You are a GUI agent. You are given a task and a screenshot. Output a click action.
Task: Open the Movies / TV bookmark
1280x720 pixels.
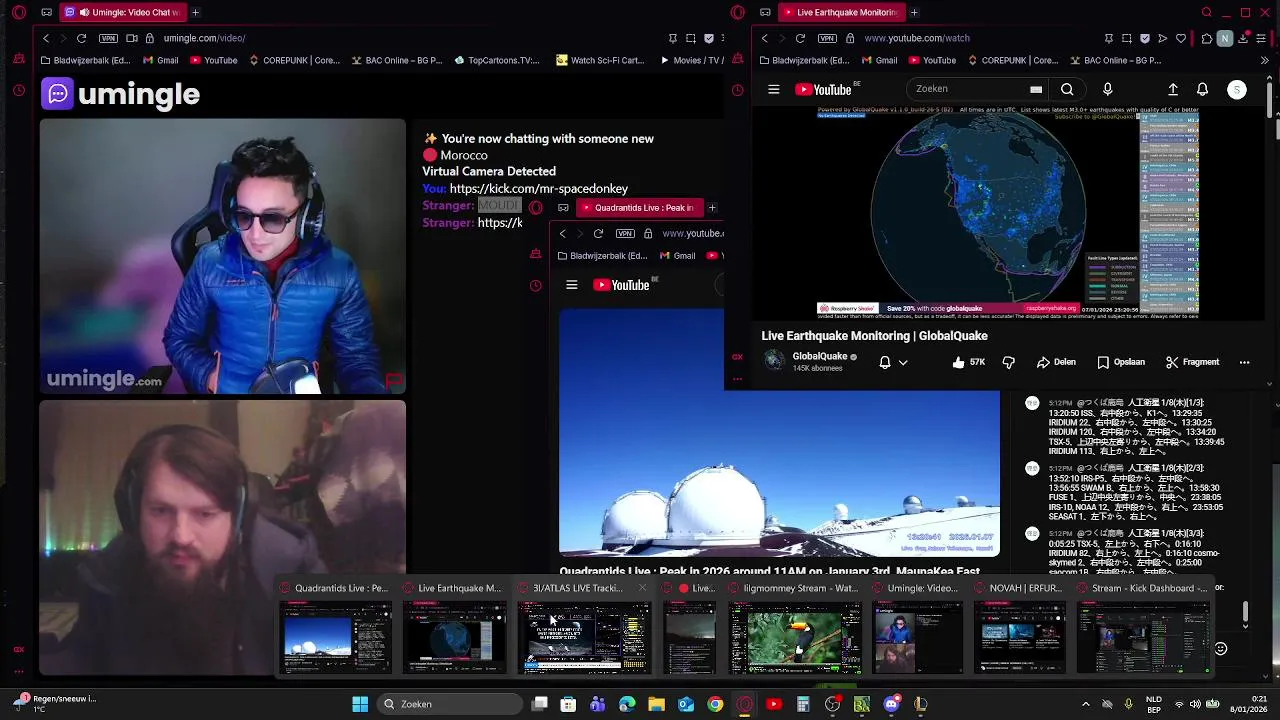coord(691,60)
